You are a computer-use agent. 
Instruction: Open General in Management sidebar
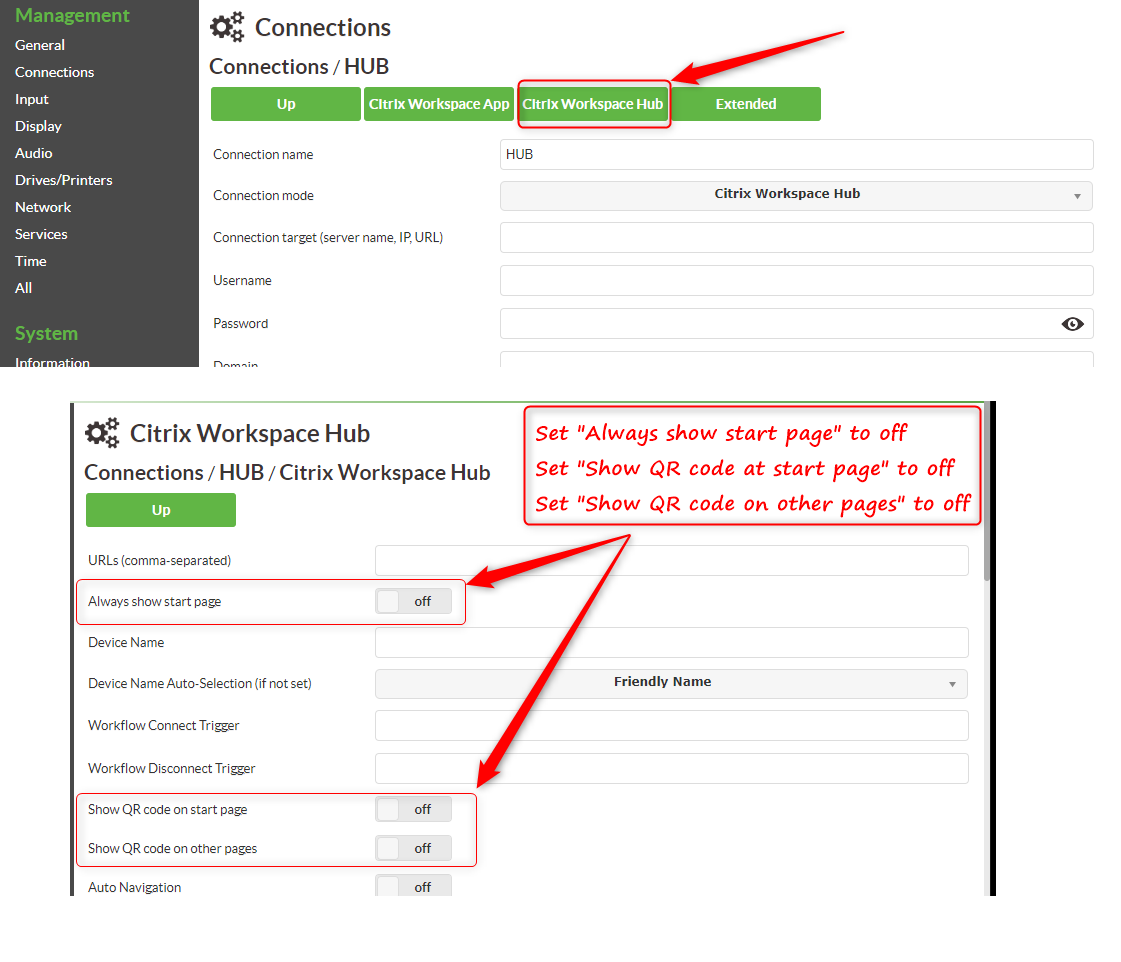click(x=40, y=45)
